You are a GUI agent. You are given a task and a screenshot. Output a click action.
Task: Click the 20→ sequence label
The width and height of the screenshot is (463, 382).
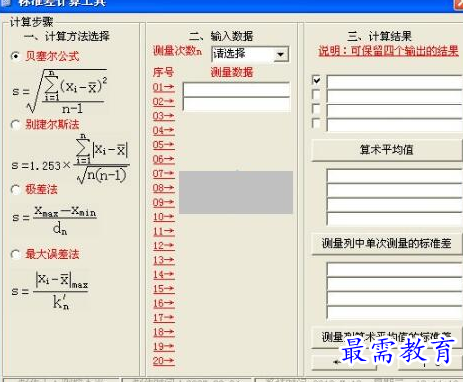point(164,361)
